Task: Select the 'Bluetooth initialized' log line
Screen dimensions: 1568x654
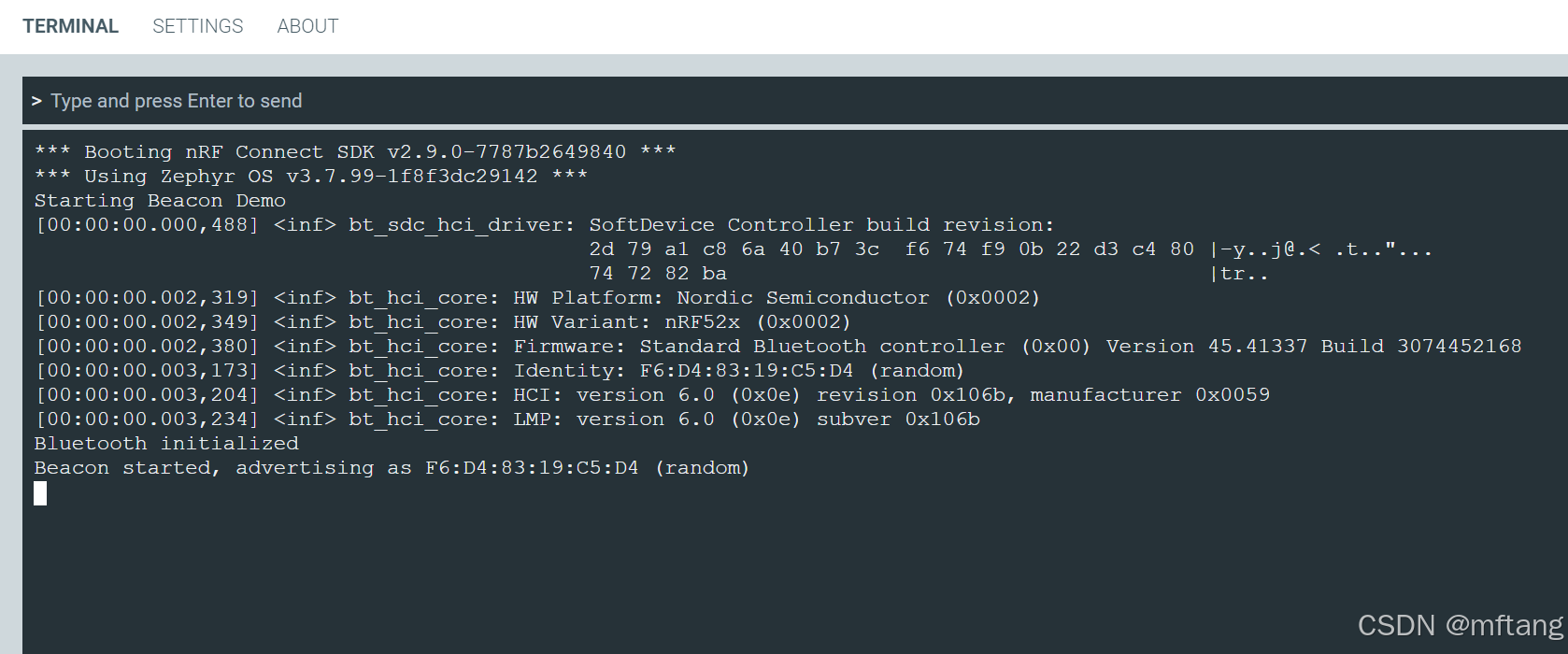Action: (165, 443)
